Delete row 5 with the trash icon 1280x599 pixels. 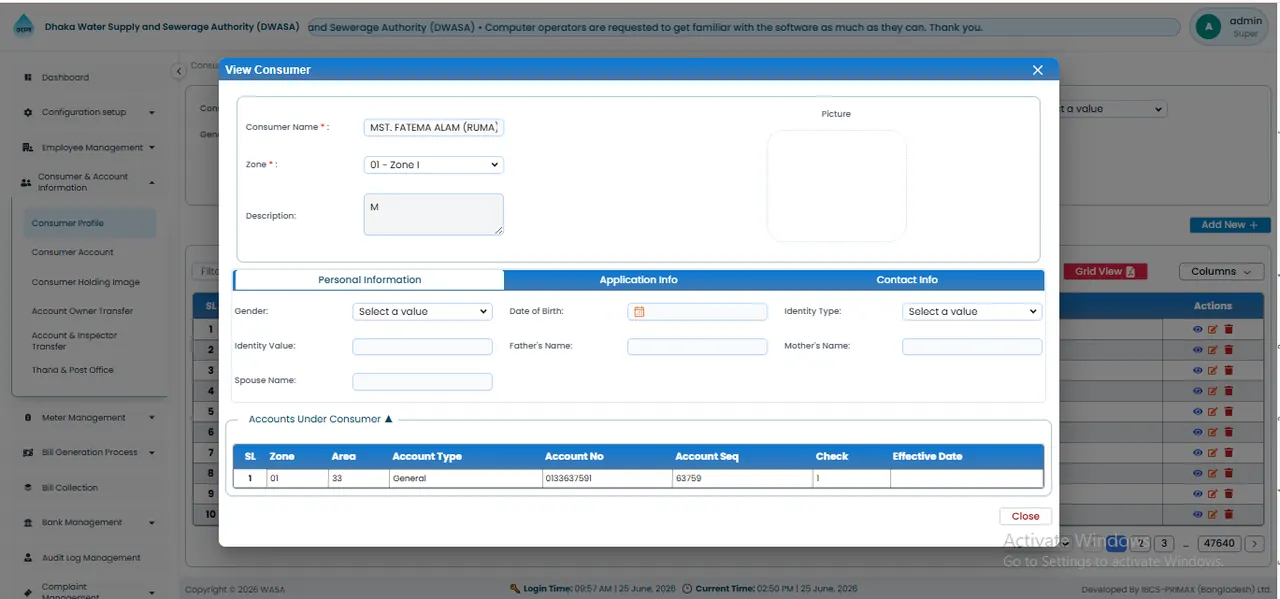click(x=1229, y=411)
